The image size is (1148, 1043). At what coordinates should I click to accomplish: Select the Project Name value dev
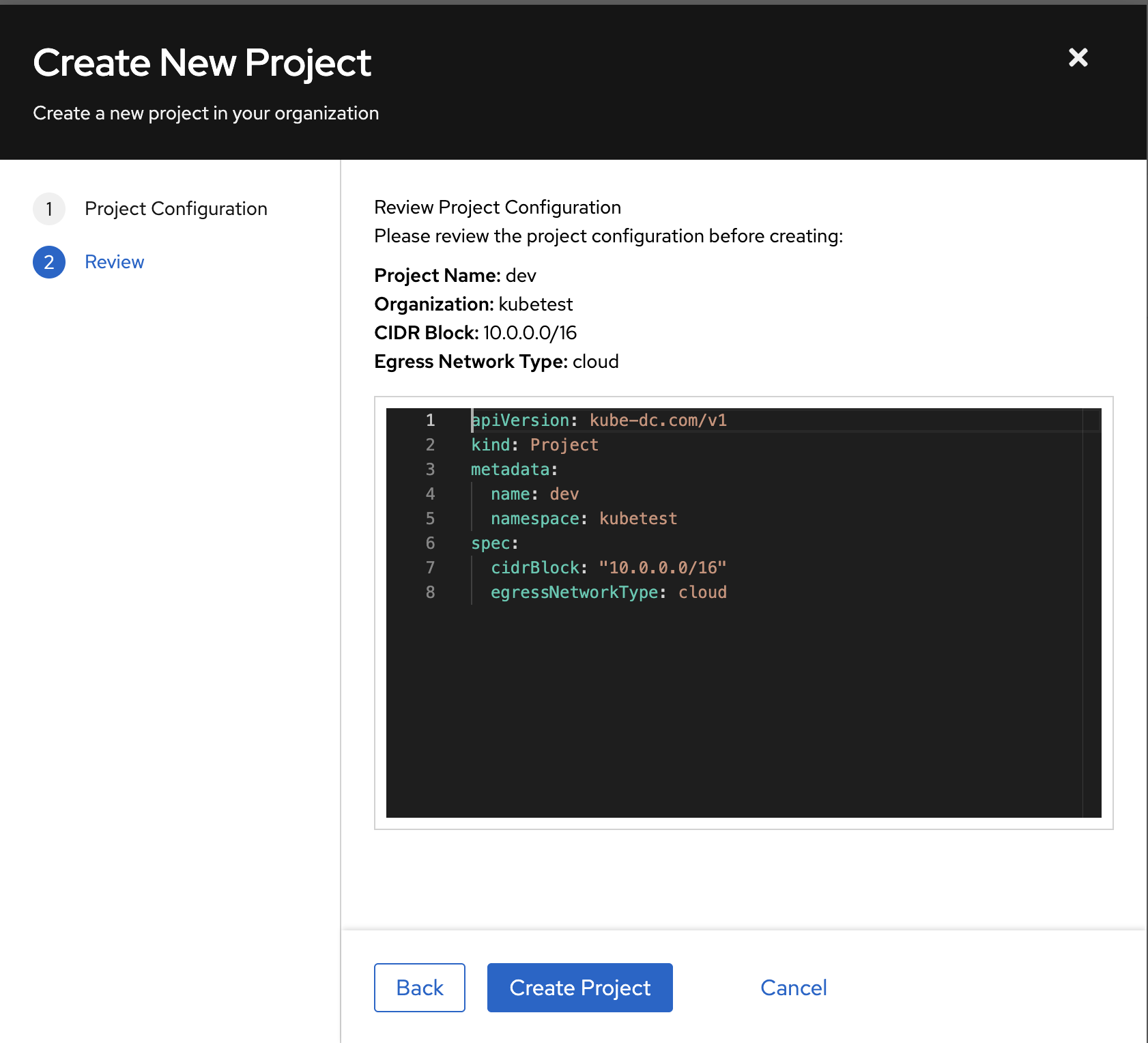pyautogui.click(x=521, y=276)
